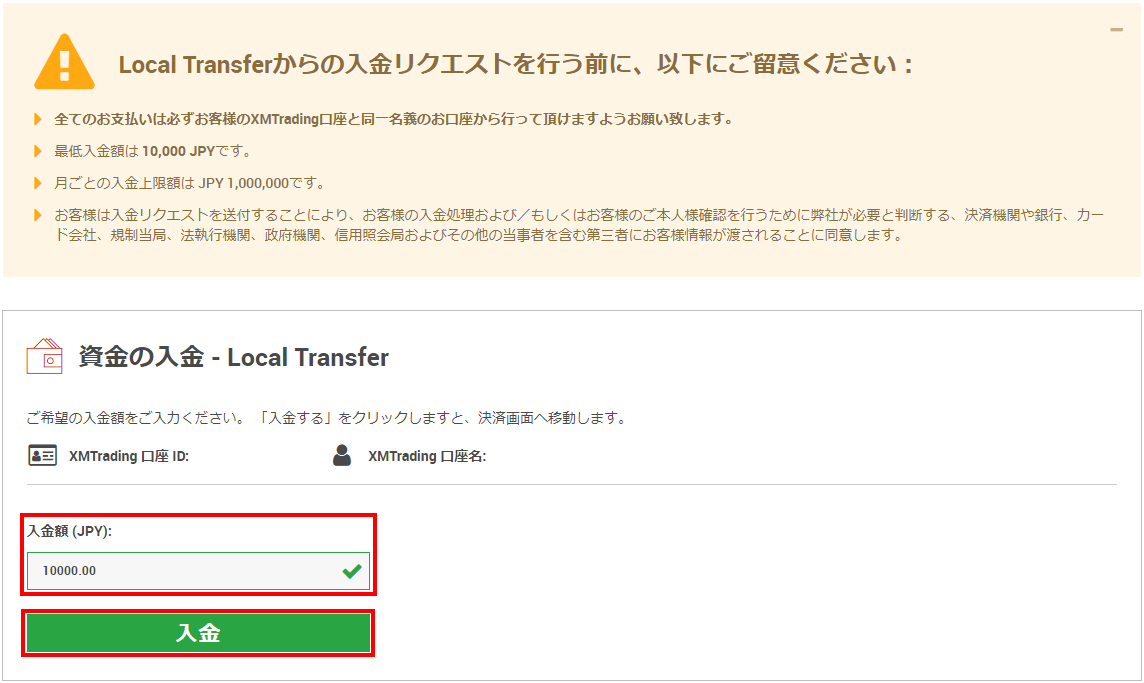This screenshot has width=1144, height=683.
Task: Click the XMTrading 口座 ID: label
Action: [x=129, y=456]
